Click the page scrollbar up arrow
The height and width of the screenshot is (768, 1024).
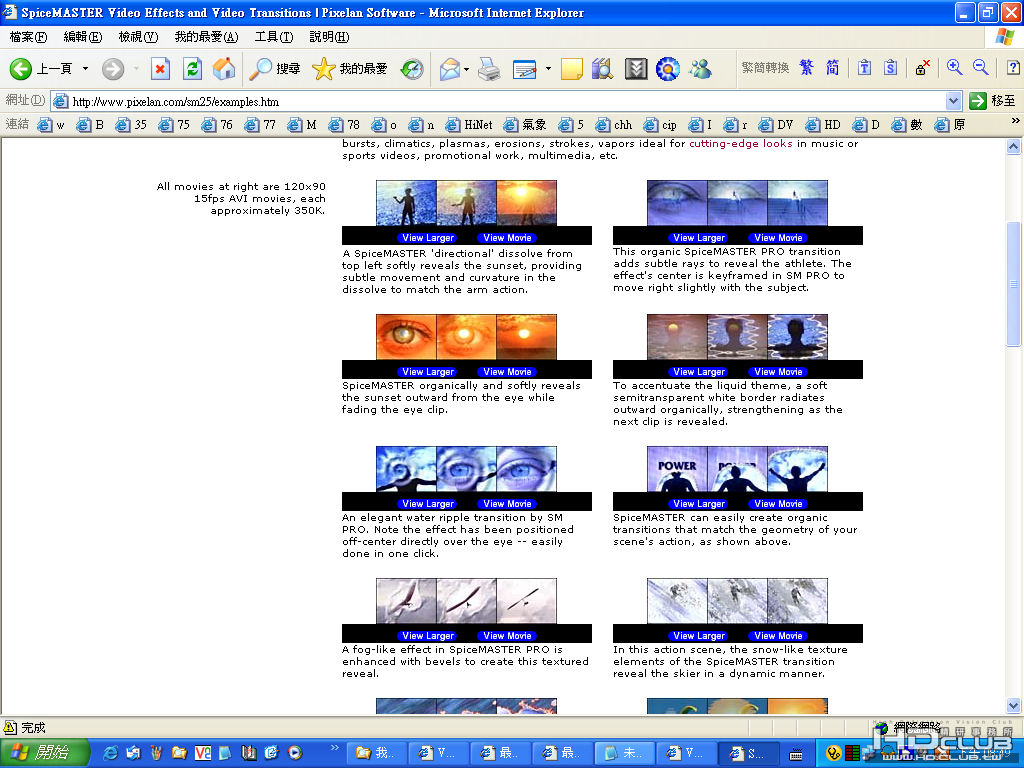click(x=1013, y=146)
